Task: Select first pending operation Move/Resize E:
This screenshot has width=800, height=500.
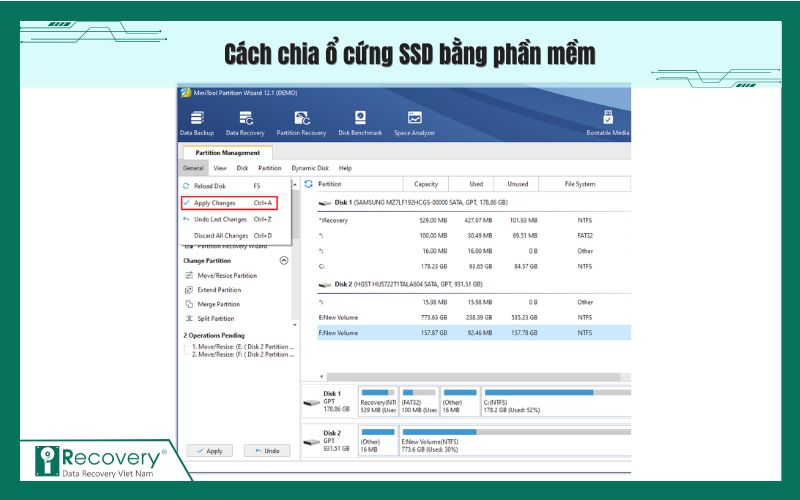Action: [x=243, y=346]
